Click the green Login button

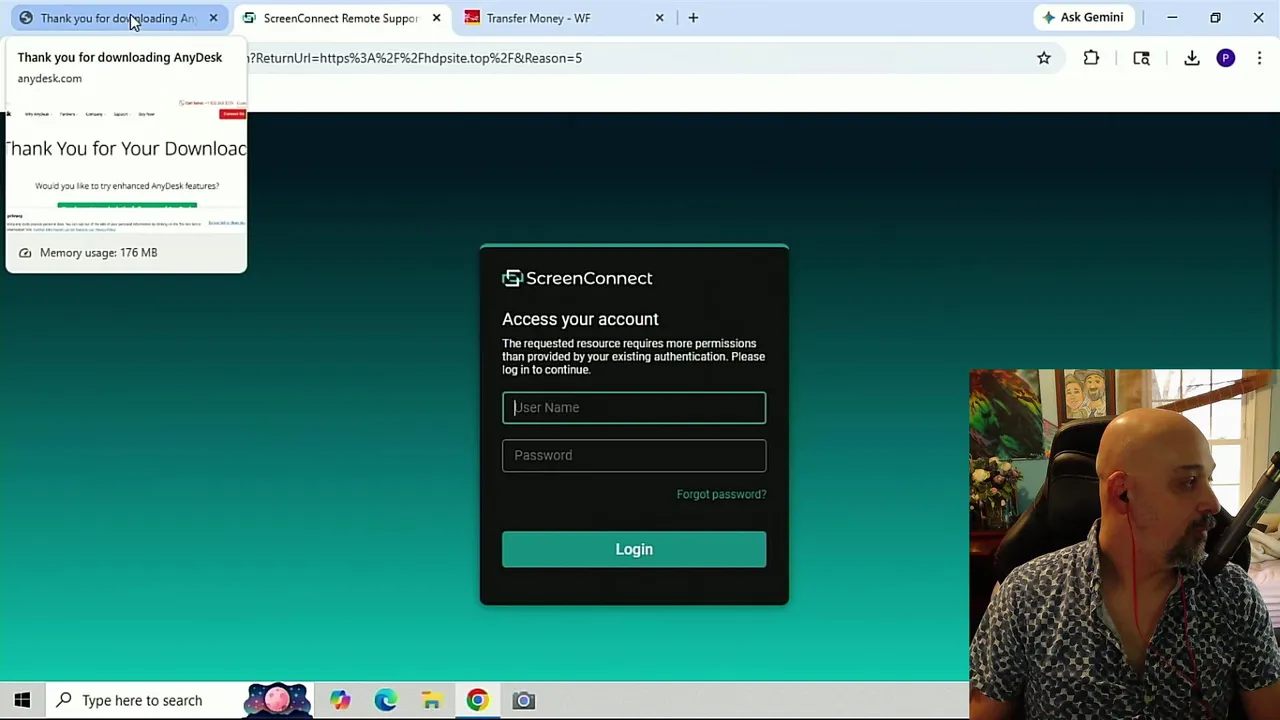click(634, 549)
